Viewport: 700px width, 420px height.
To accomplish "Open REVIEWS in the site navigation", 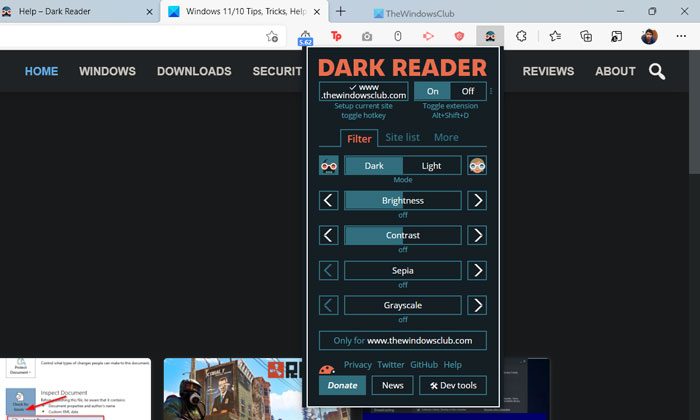I will click(548, 71).
